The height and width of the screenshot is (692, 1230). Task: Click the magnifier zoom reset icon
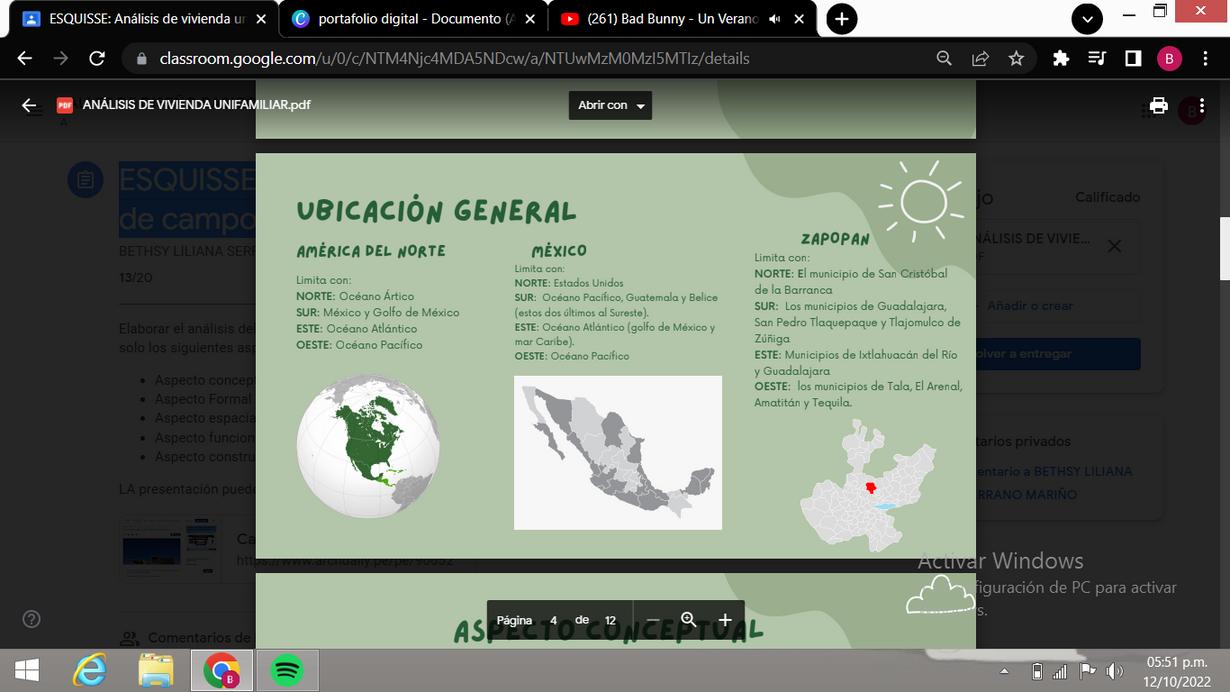pyautogui.click(x=689, y=620)
